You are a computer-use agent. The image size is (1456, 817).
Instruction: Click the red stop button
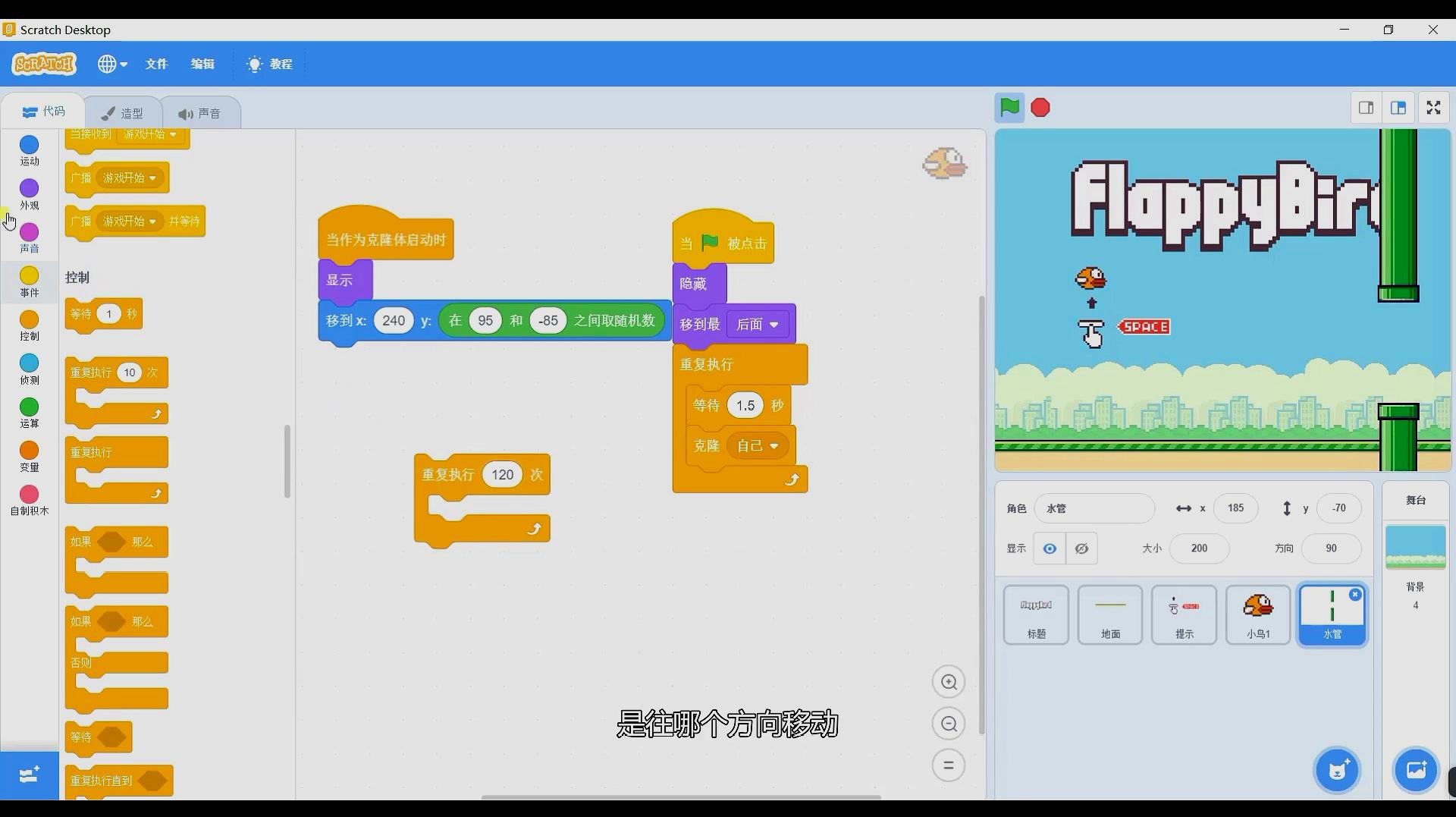(1040, 108)
